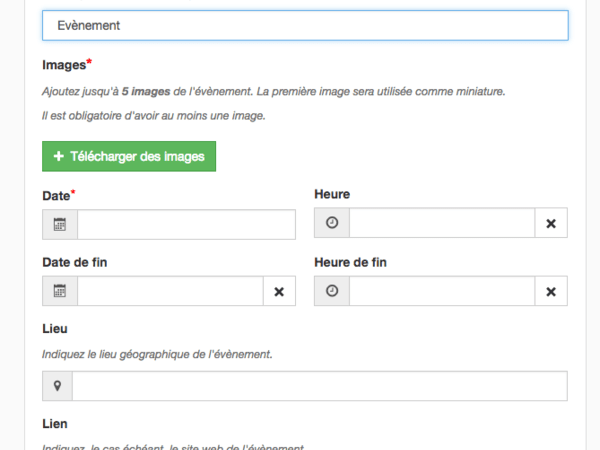Screen dimensions: 600x450
Task: Open the calendar icon for Date de fin
Action: (x=60, y=291)
